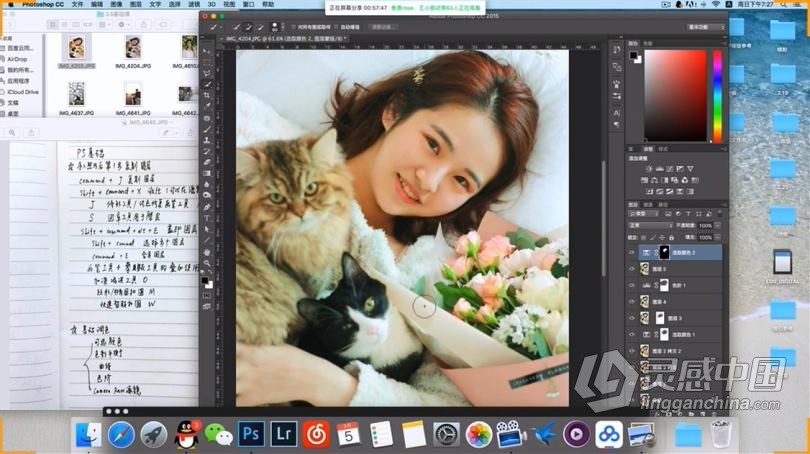
Task: Open WeChat from the Dock
Action: (x=219, y=434)
